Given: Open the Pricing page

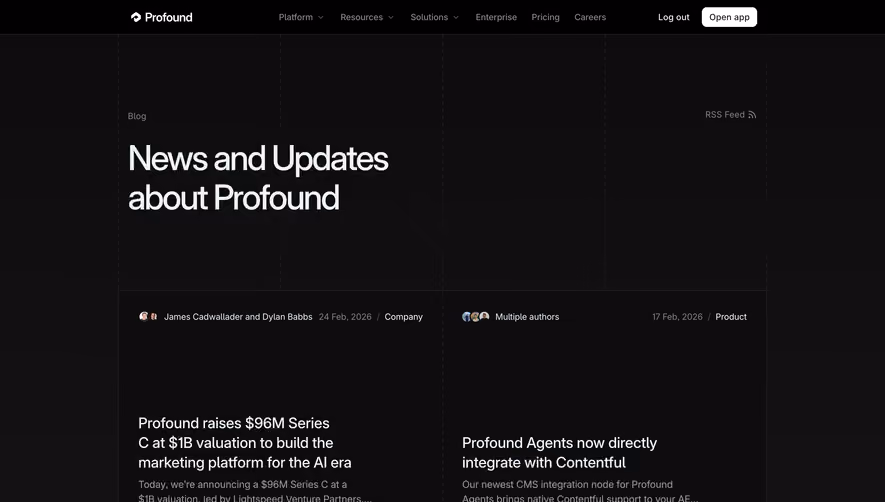Looking at the screenshot, I should tap(545, 17).
